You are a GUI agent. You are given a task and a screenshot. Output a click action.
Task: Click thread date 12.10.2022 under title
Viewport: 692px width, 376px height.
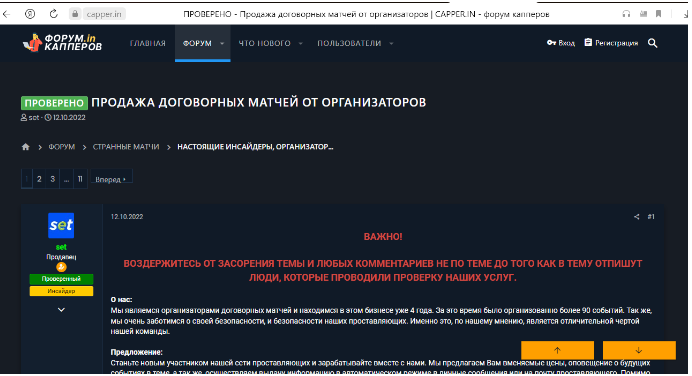click(x=69, y=117)
